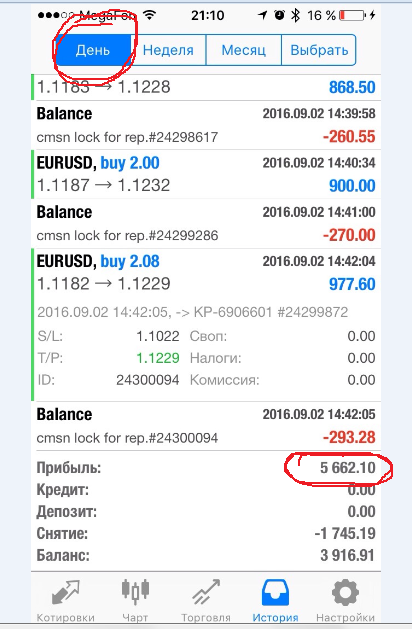Tap the price range 1.1187 → 1.1232
The image size is (412, 629).
coord(104,185)
